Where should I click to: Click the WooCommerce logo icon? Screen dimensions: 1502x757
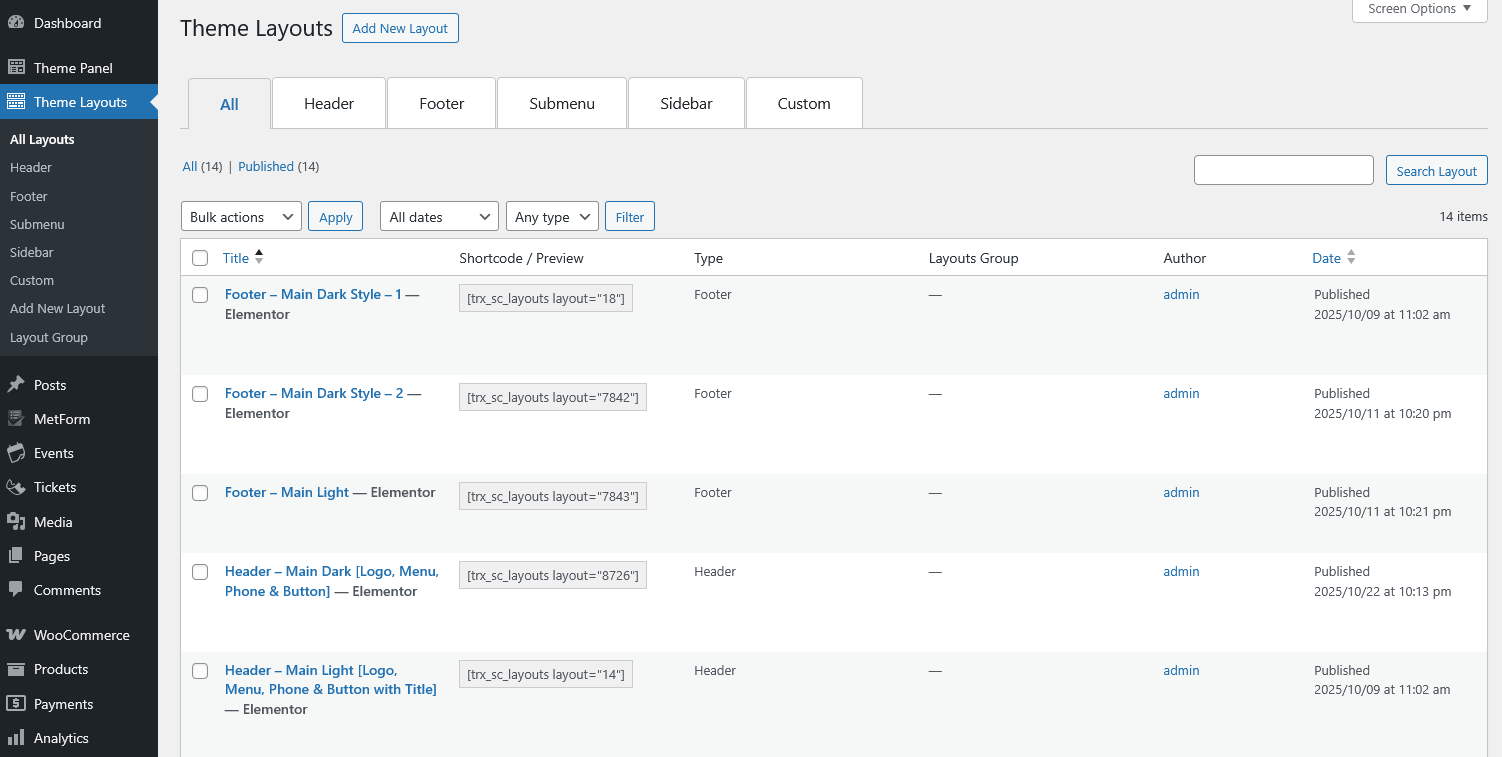click(x=16, y=635)
